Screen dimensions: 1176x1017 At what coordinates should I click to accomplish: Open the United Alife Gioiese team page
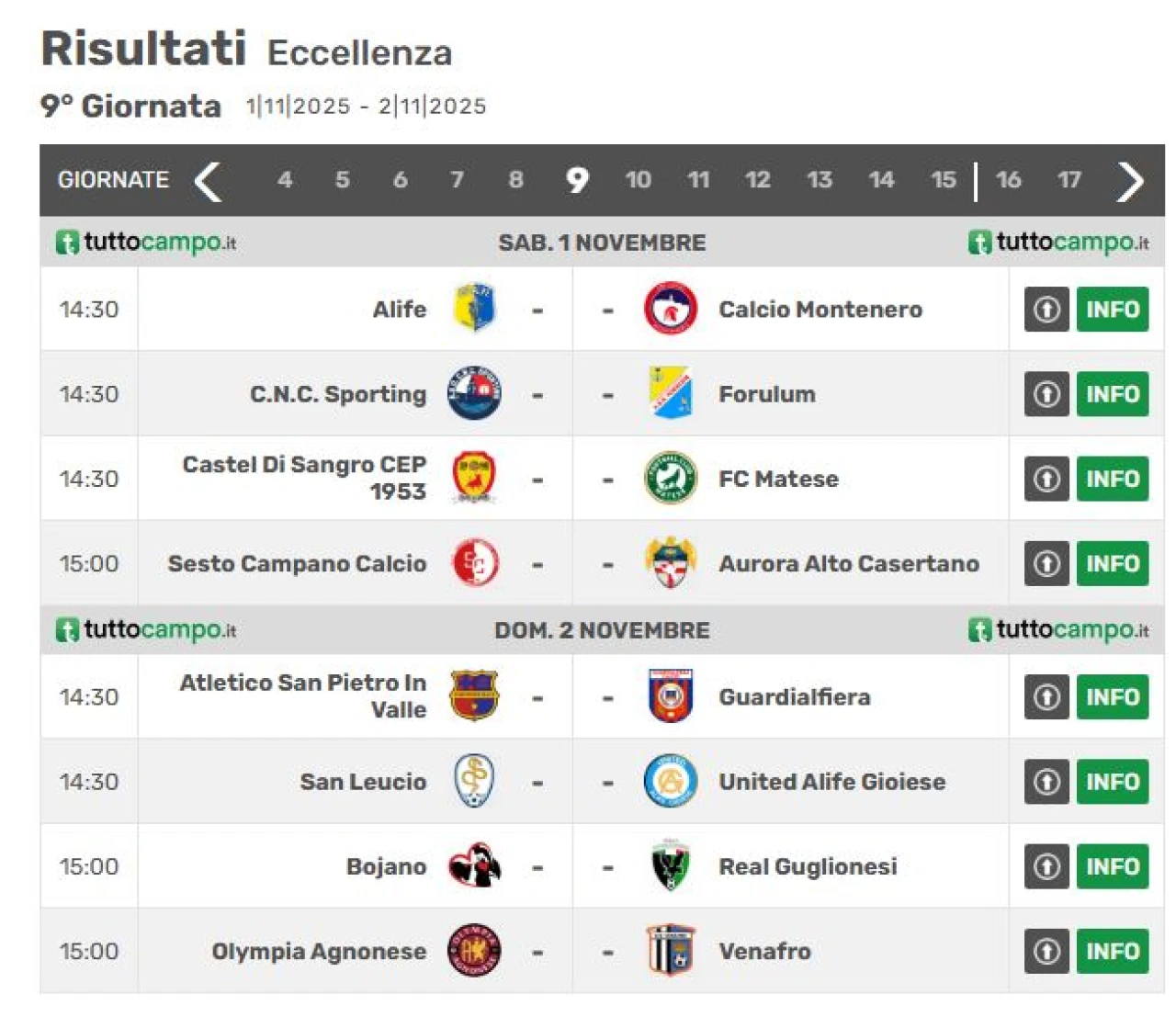coord(831,782)
